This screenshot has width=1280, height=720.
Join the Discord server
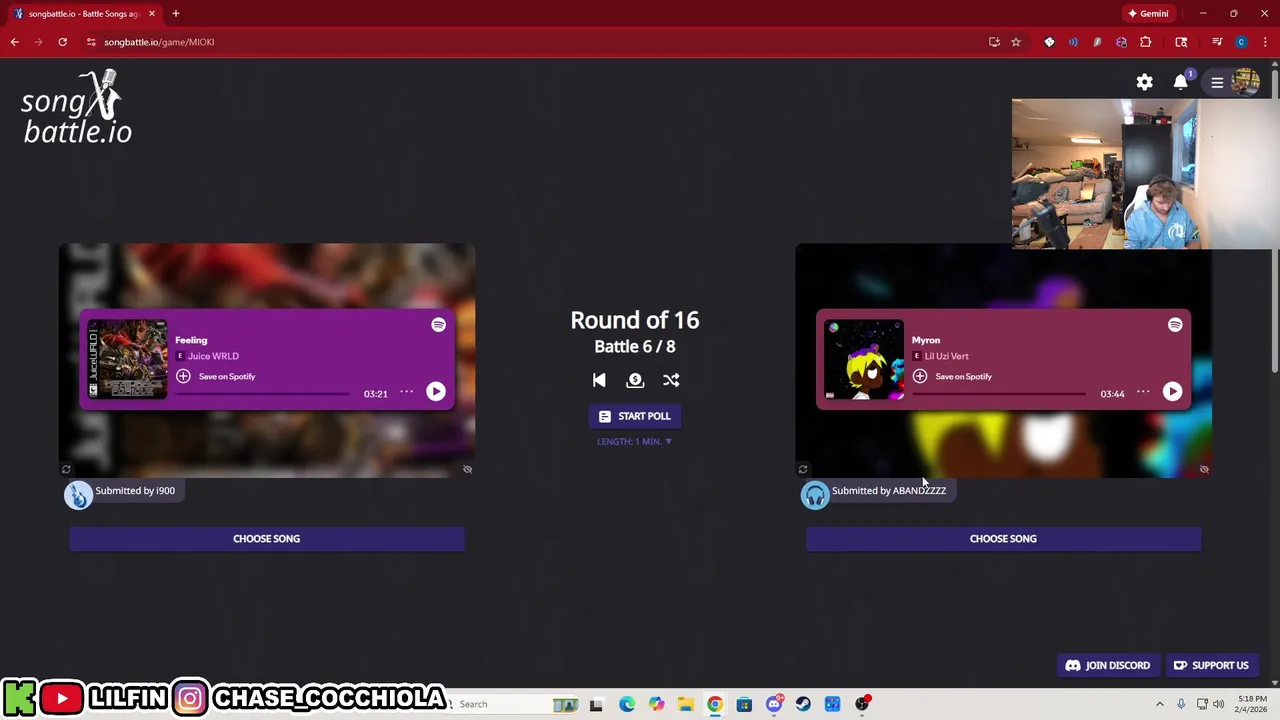pyautogui.click(x=1108, y=665)
